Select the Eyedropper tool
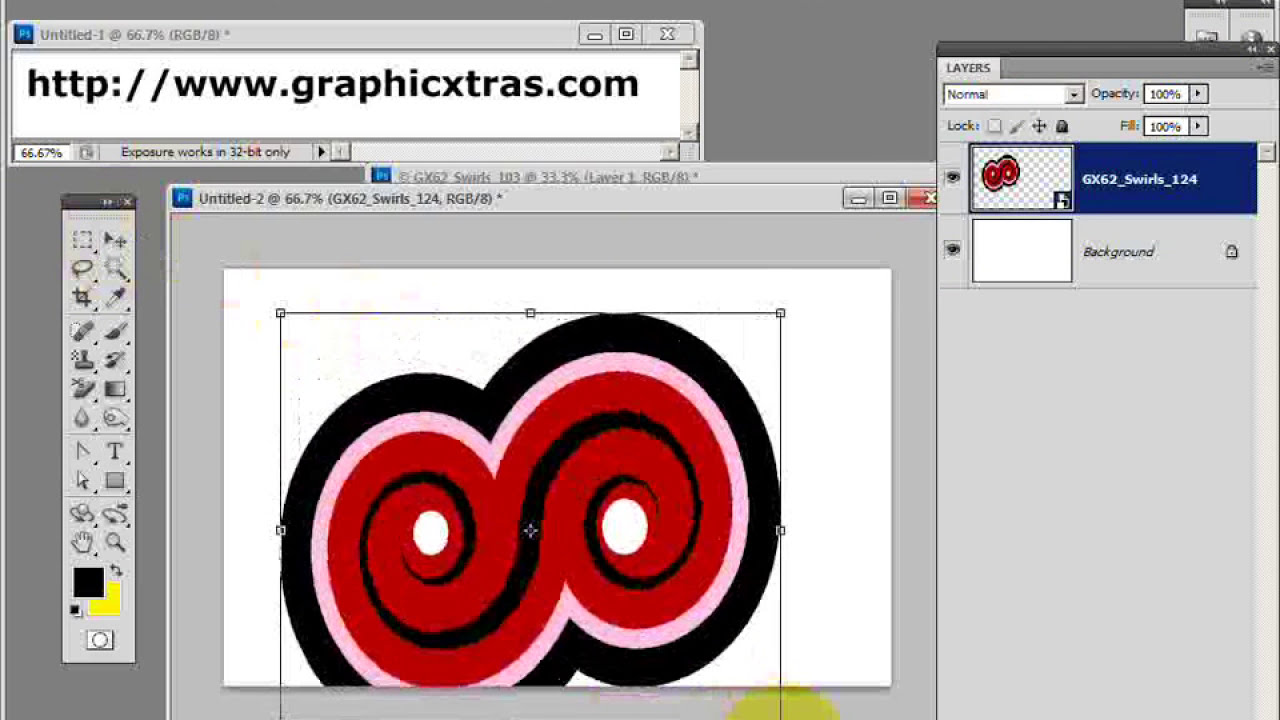Image resolution: width=1280 pixels, height=720 pixels. (x=115, y=297)
